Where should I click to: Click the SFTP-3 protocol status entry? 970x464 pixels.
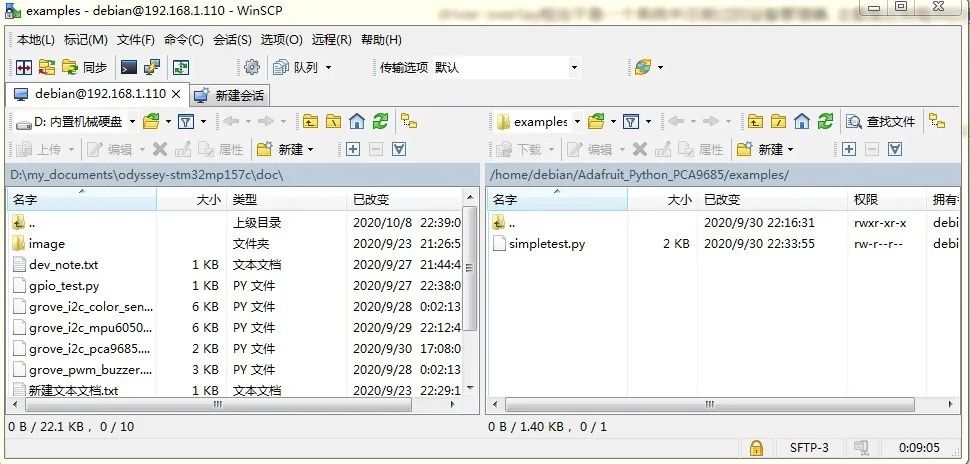pyautogui.click(x=809, y=447)
